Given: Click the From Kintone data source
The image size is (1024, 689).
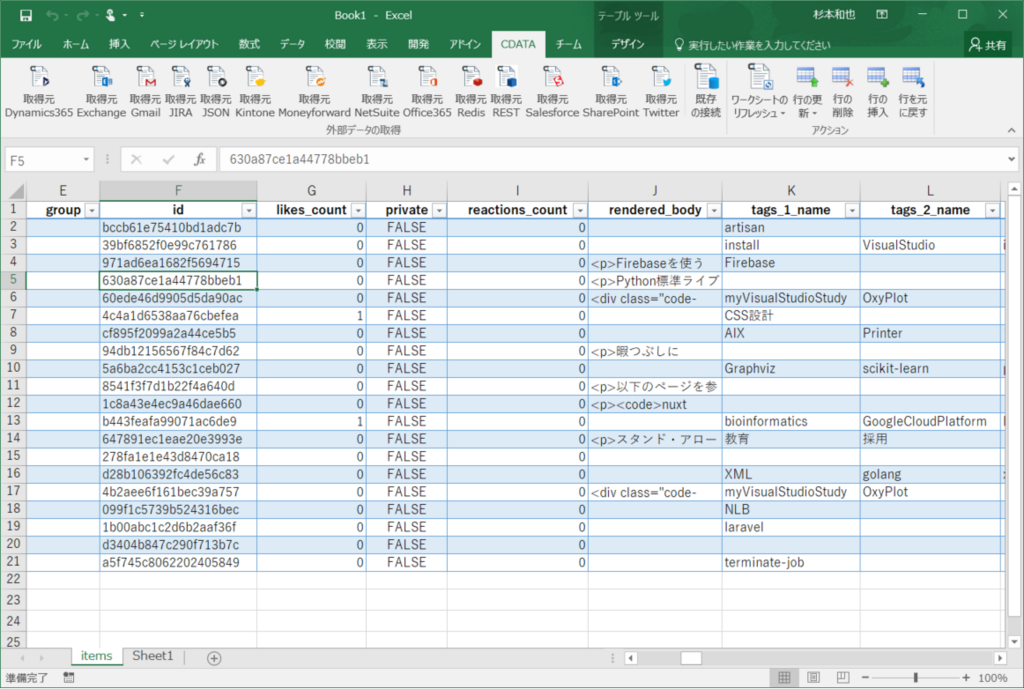Looking at the screenshot, I should (255, 91).
